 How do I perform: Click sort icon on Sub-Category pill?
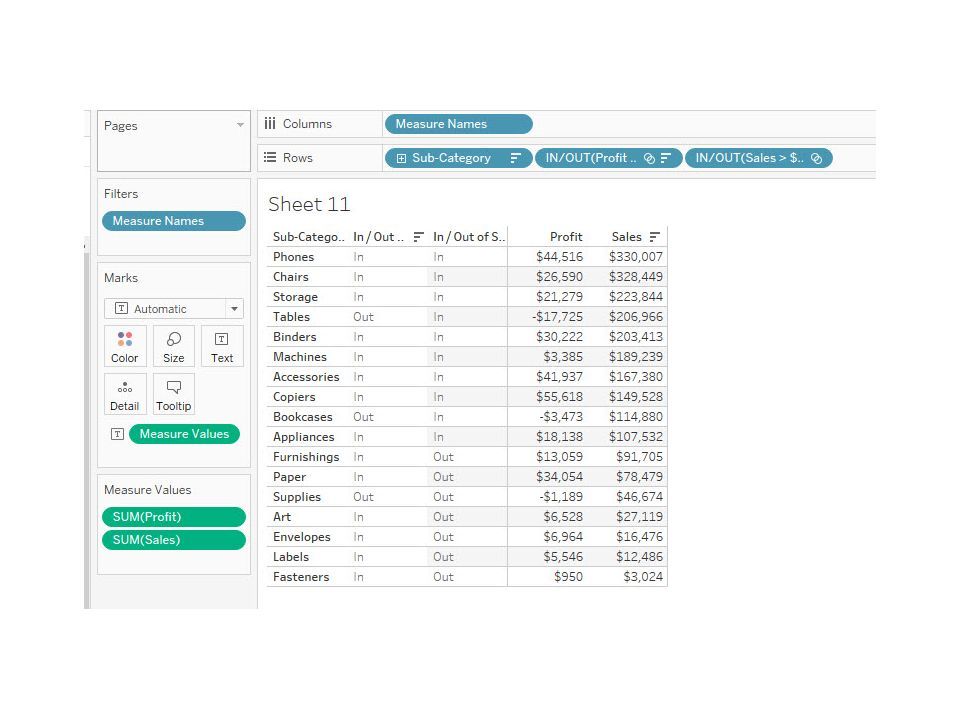coord(516,158)
